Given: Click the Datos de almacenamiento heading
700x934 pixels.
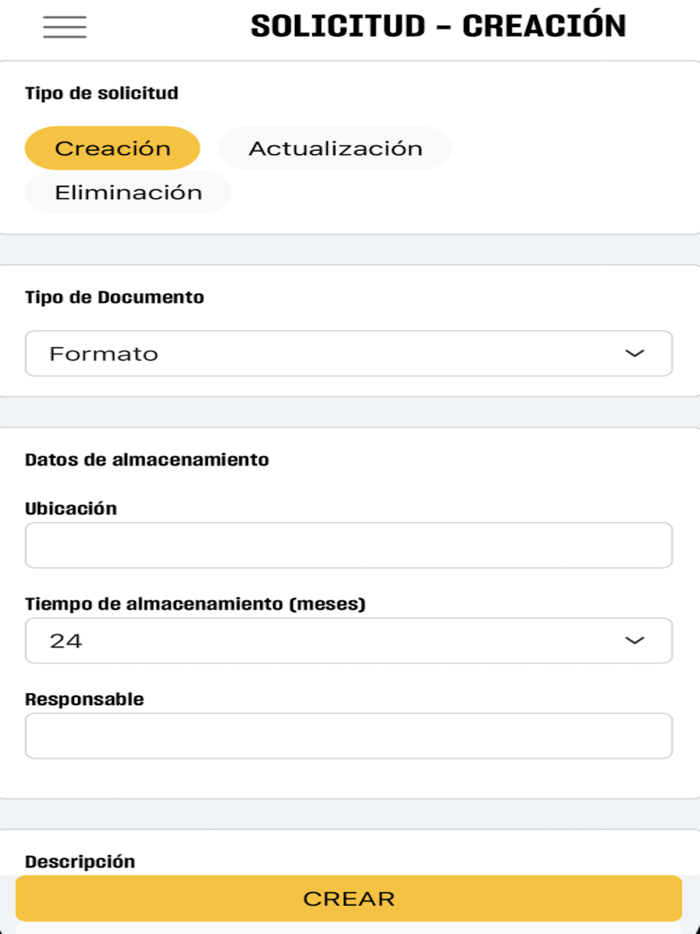Looking at the screenshot, I should point(146,459).
